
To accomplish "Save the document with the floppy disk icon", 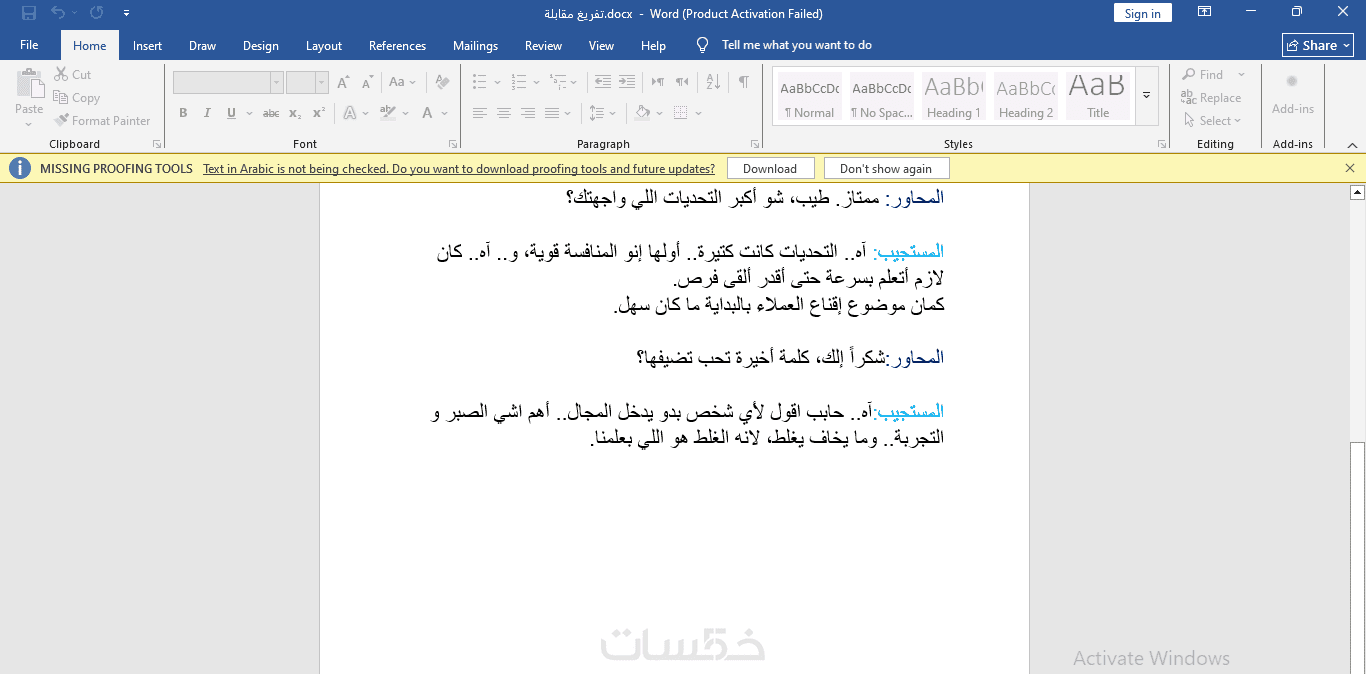I will pos(28,13).
